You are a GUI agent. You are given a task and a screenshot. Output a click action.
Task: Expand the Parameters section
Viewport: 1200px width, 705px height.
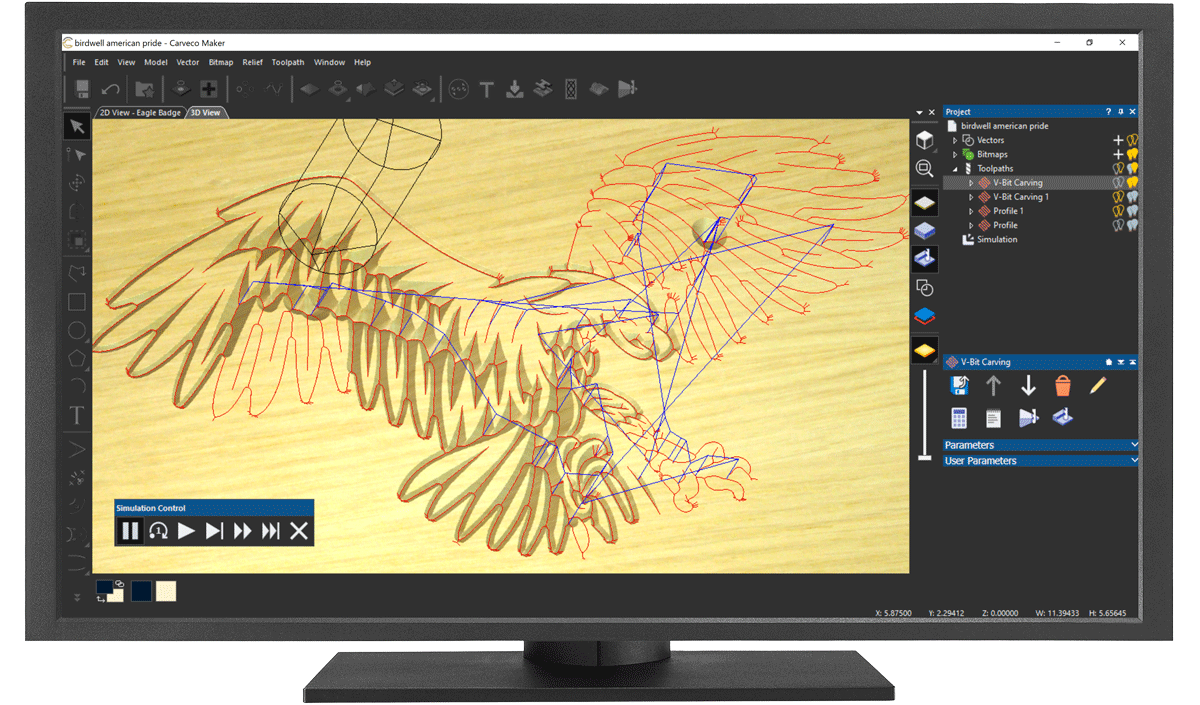[x=1040, y=445]
